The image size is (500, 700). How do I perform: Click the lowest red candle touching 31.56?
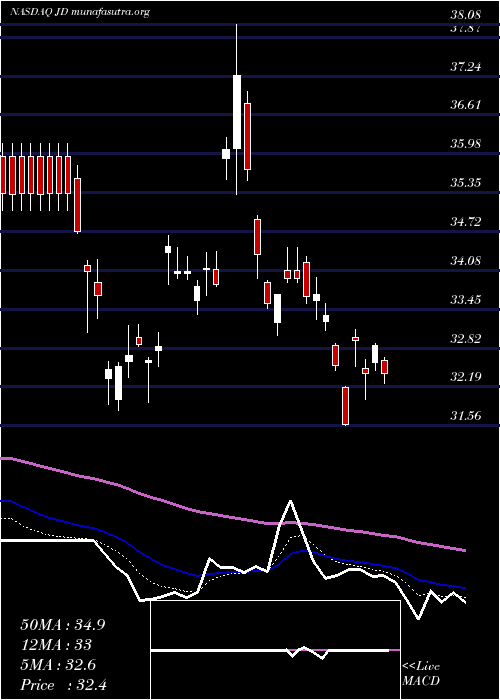click(345, 406)
